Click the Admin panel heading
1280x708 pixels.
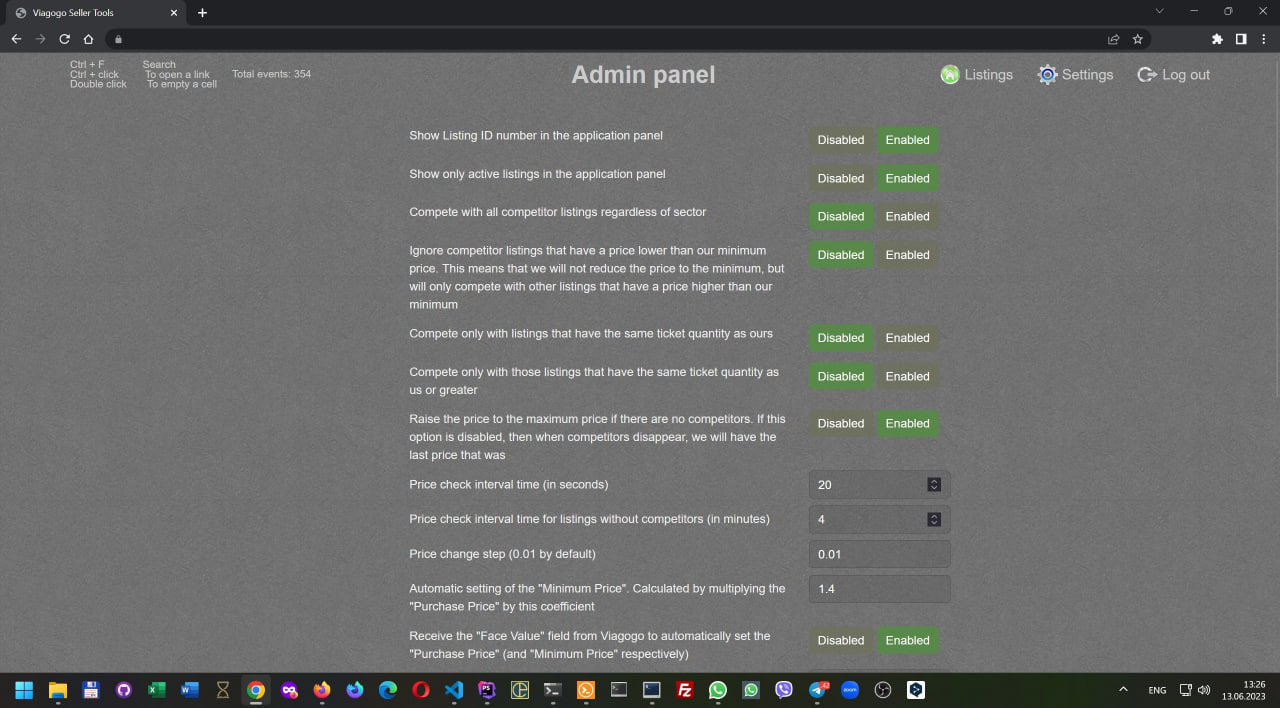[643, 75]
